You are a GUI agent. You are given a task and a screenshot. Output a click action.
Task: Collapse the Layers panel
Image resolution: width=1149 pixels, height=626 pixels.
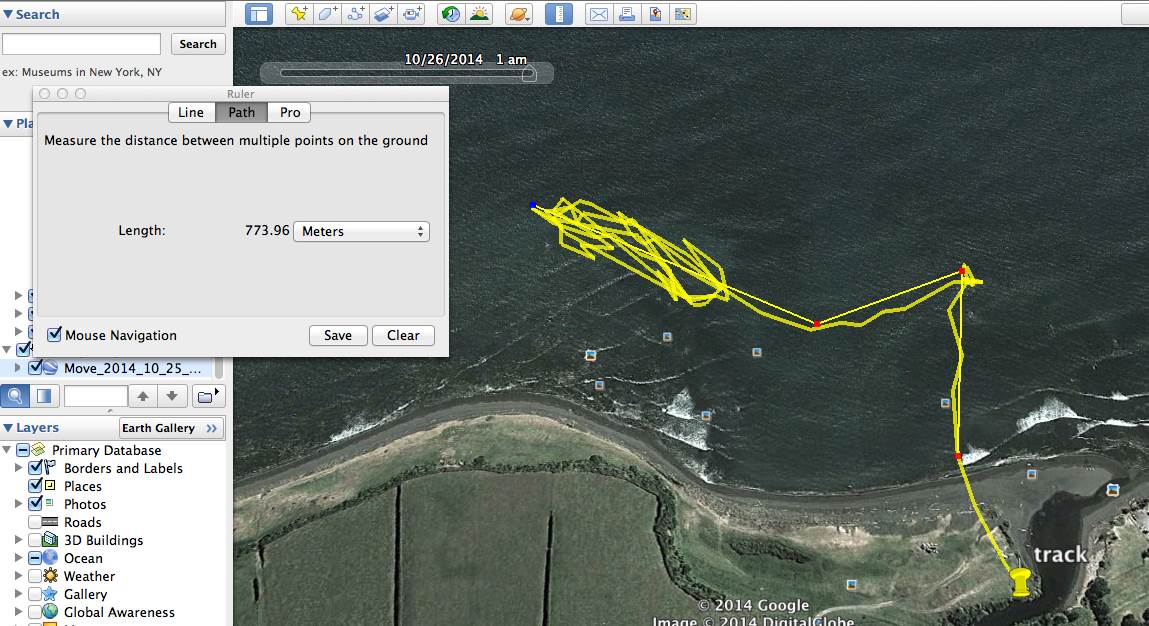pos(8,428)
